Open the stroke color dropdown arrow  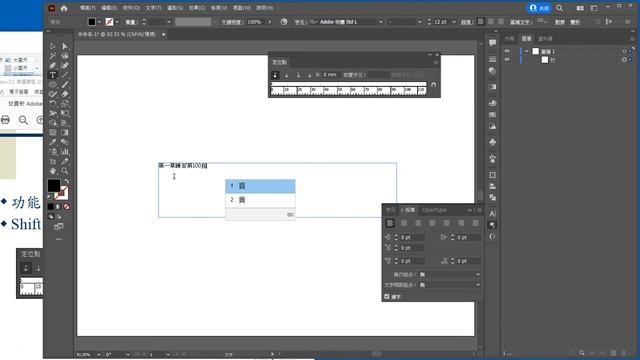[117, 22]
